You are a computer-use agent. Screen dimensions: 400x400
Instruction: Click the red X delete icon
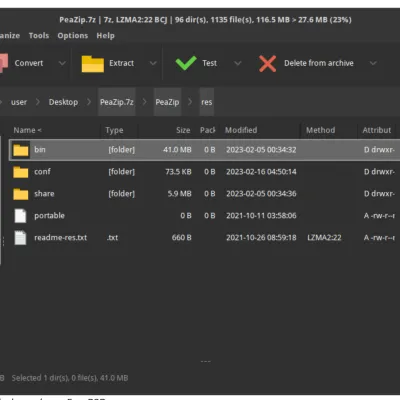(267, 63)
